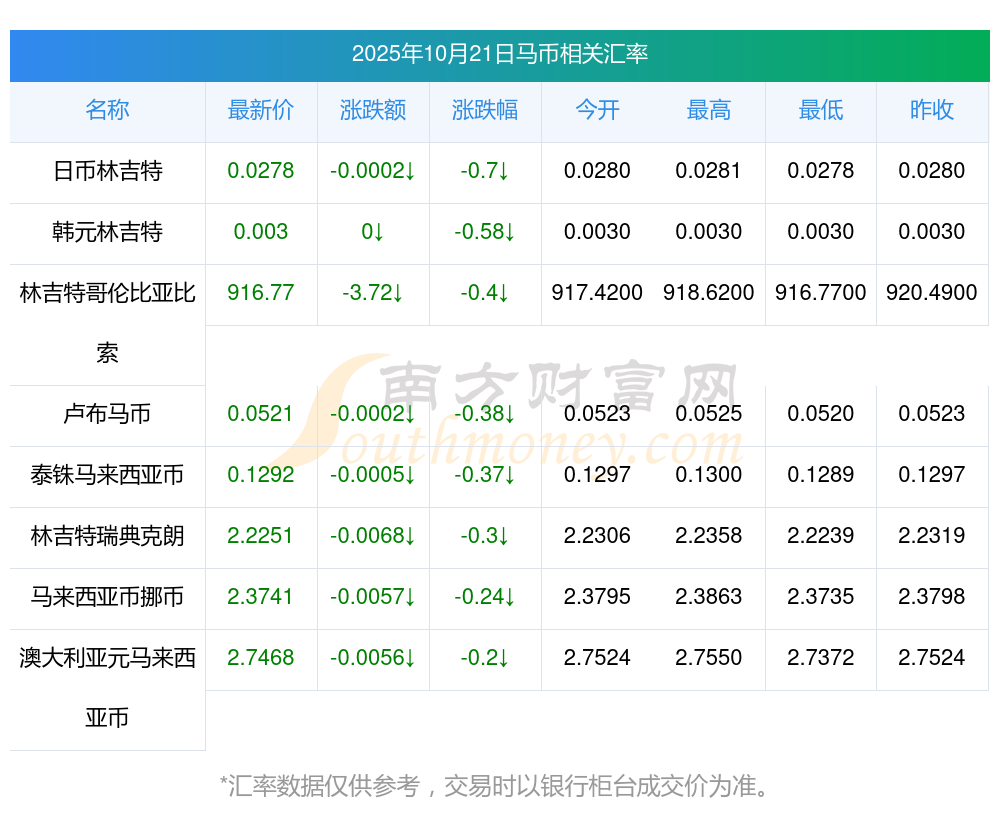Click the low value 0.0520
Screen dimensions: 1000x817
[821, 414]
